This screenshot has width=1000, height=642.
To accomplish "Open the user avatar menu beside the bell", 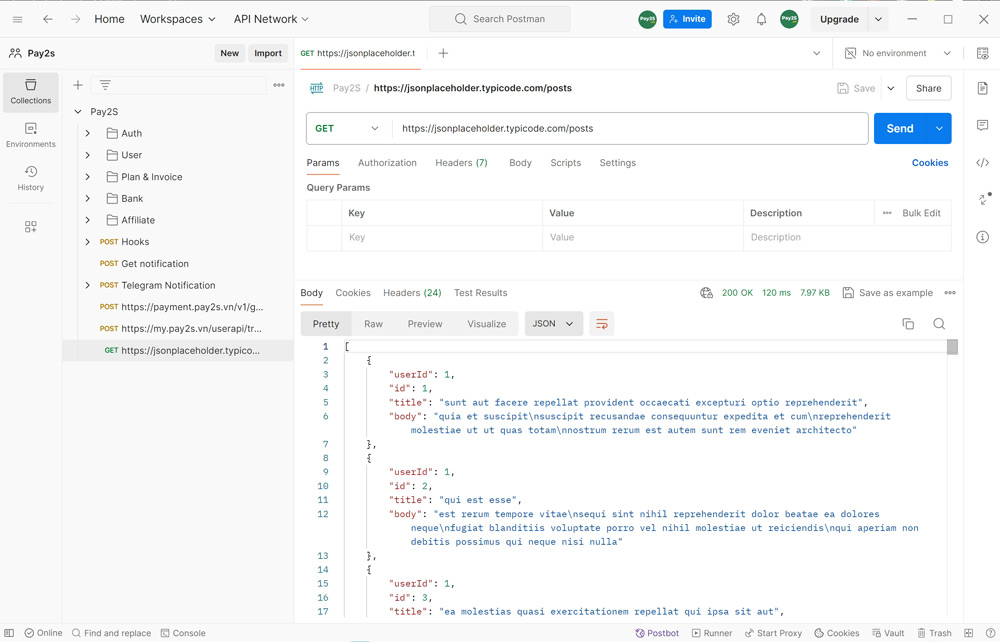I will tap(790, 19).
